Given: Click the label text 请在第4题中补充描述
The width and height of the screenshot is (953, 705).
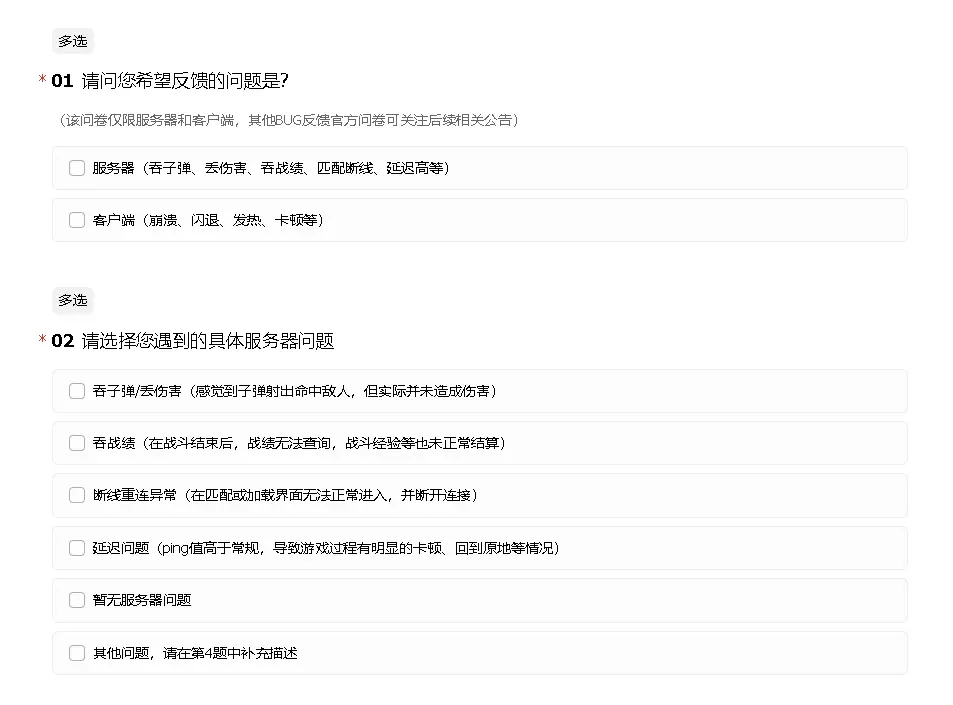Looking at the screenshot, I should click(x=230, y=653).
